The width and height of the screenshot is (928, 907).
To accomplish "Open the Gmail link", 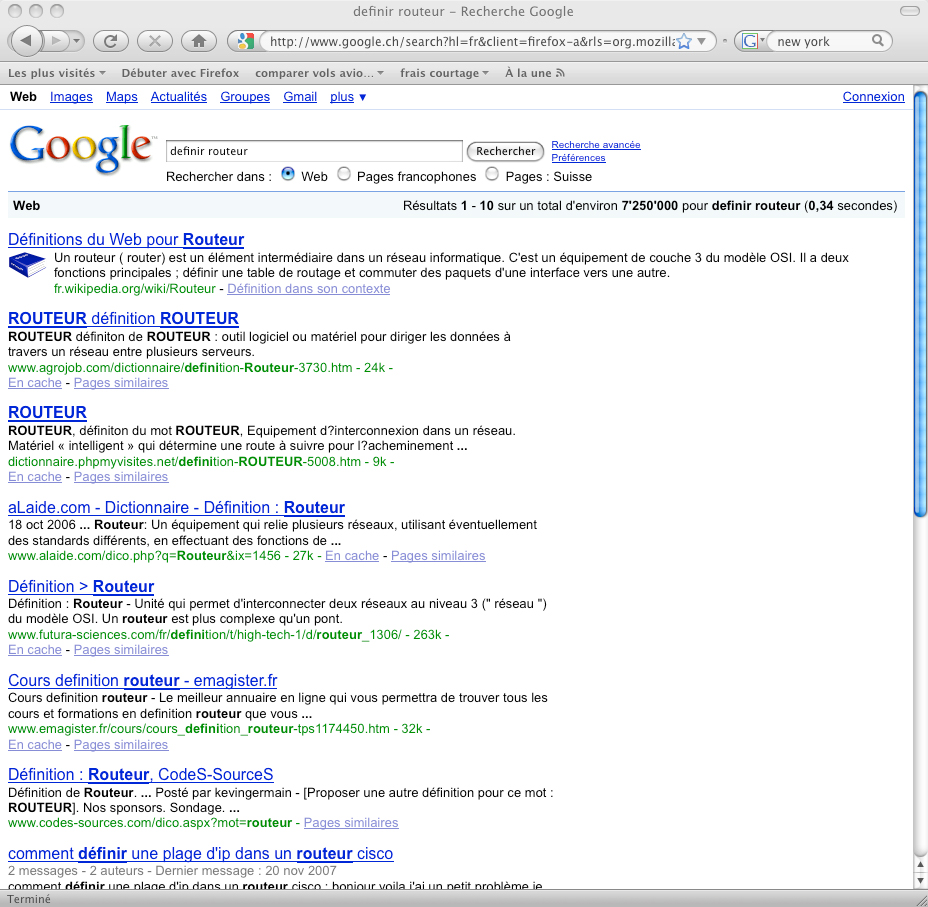I will pos(300,97).
